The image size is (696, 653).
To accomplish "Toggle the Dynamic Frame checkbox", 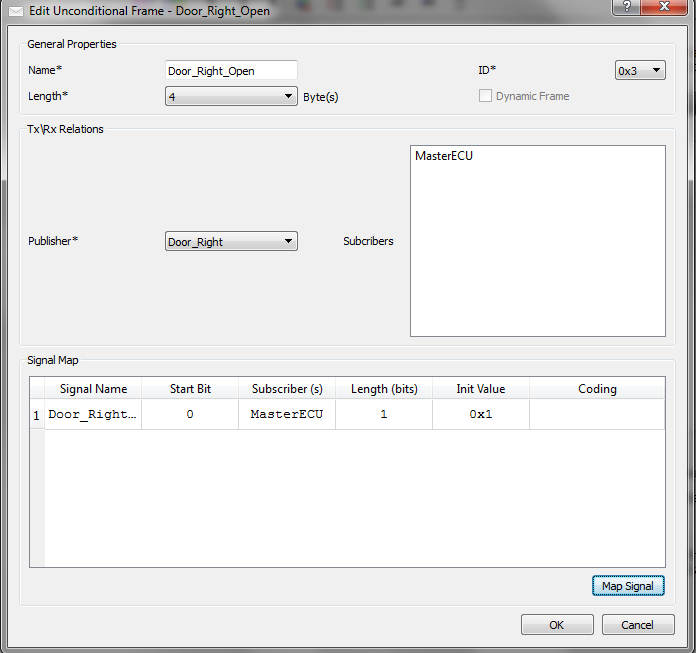I will point(485,96).
